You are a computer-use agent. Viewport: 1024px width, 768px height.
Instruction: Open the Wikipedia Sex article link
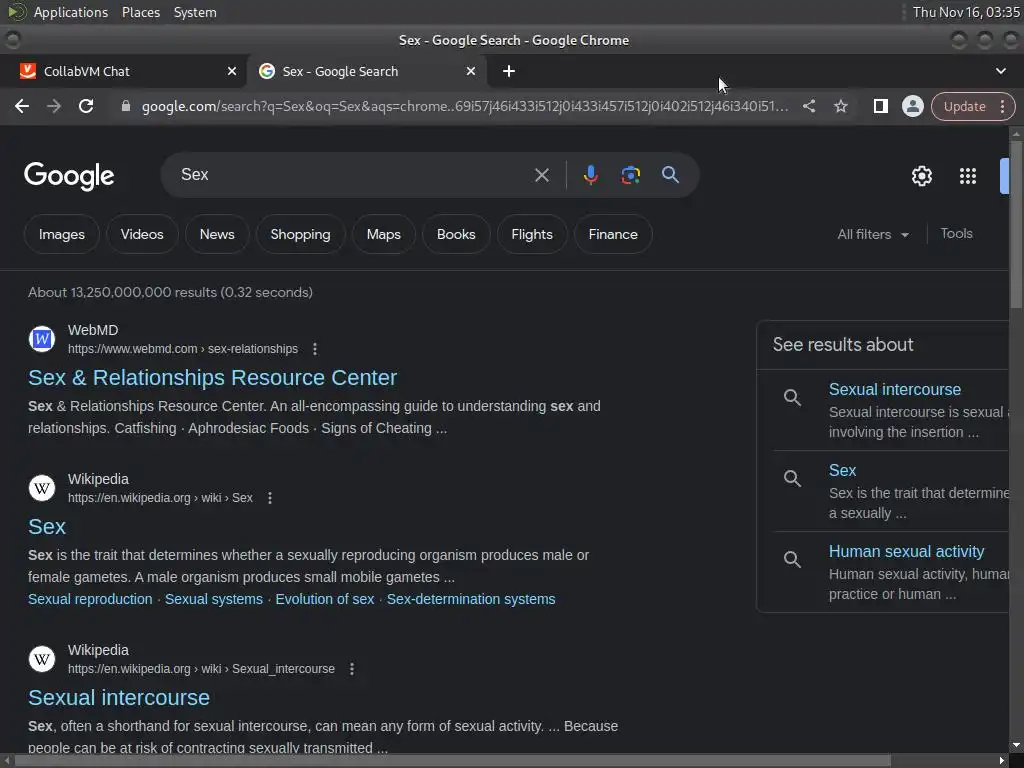[x=47, y=526]
